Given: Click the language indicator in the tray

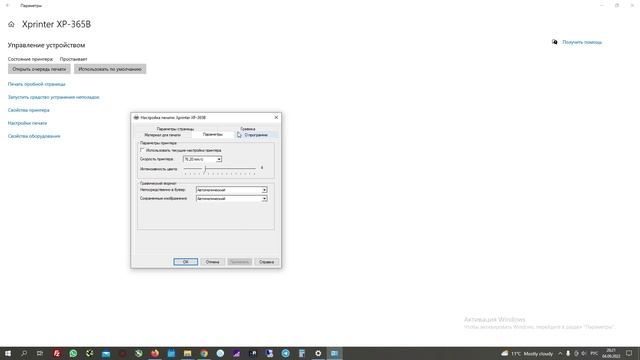Looking at the screenshot, I should point(594,353).
